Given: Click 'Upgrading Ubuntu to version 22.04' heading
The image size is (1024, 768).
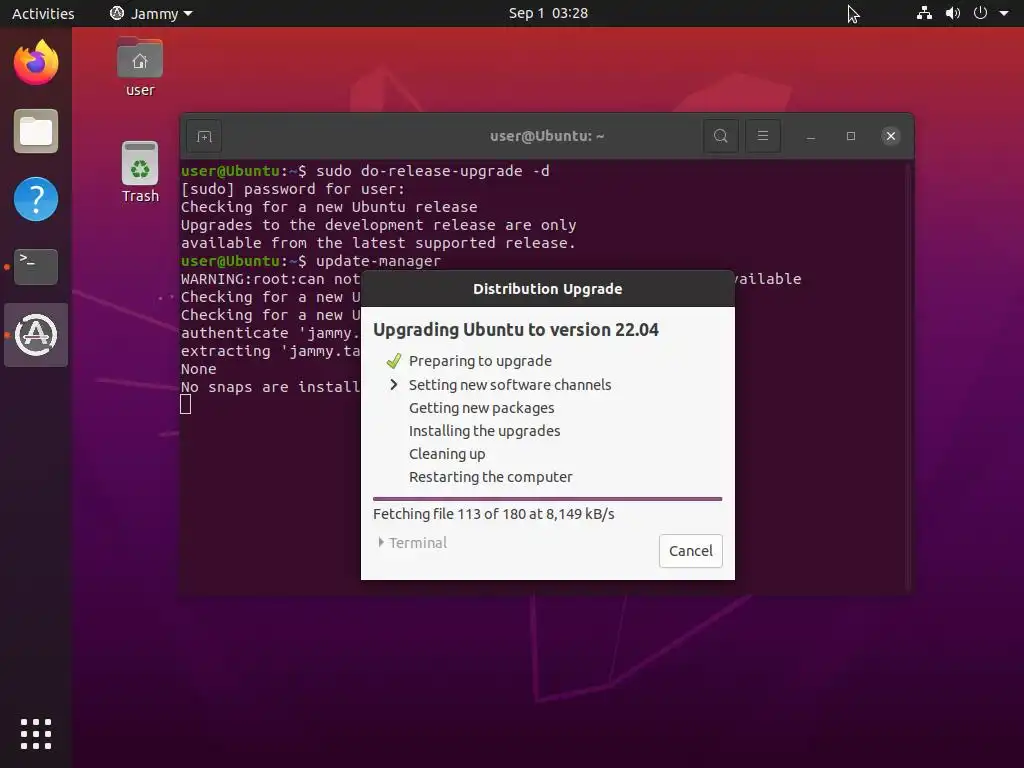Looking at the screenshot, I should tap(516, 330).
